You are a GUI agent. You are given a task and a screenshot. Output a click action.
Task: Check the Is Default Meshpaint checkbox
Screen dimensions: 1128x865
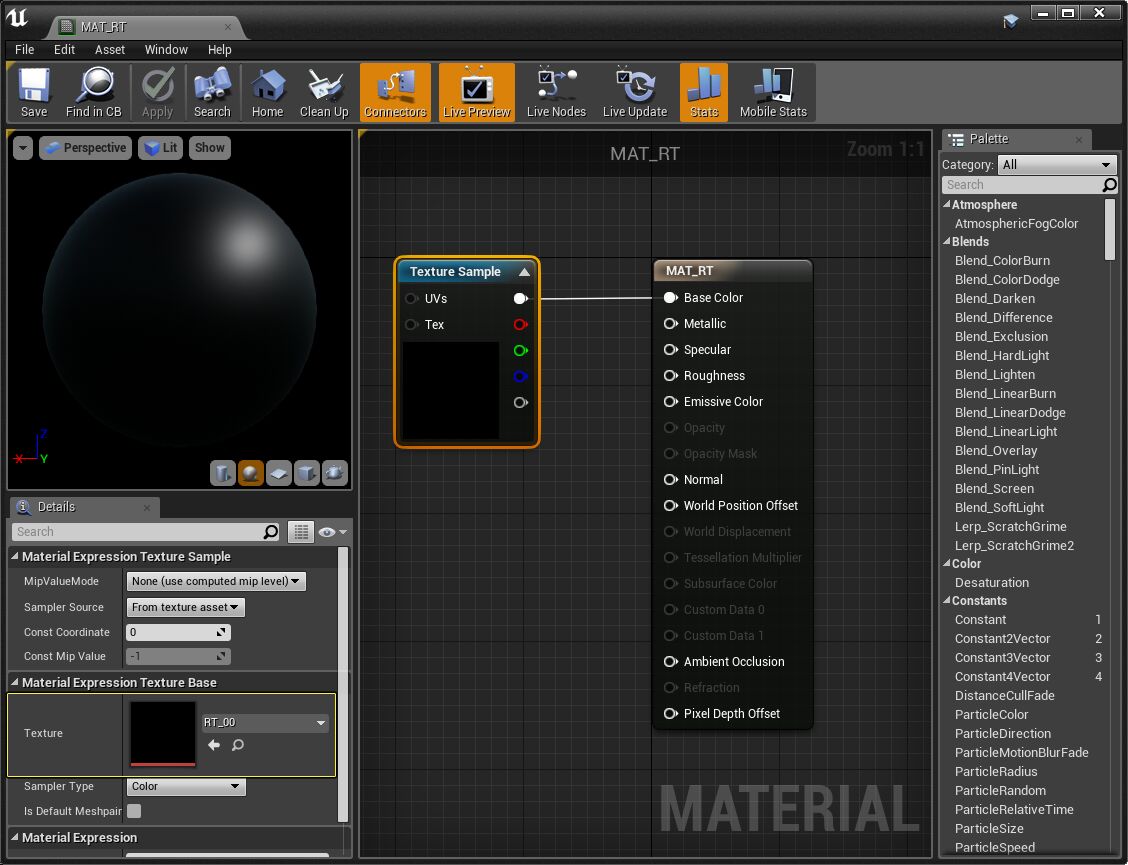point(134,811)
